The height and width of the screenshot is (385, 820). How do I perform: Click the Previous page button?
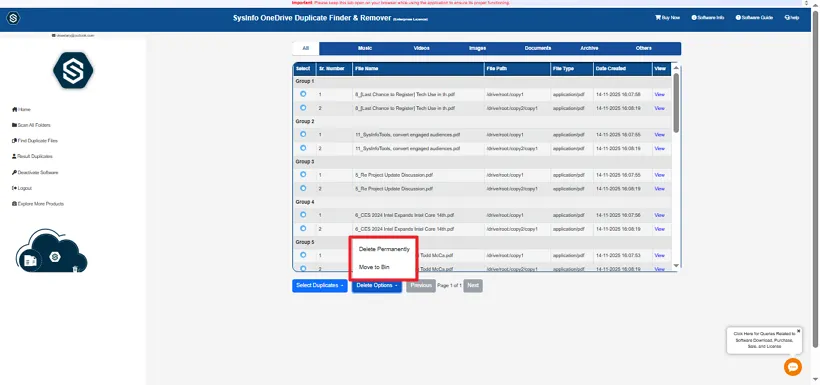421,286
